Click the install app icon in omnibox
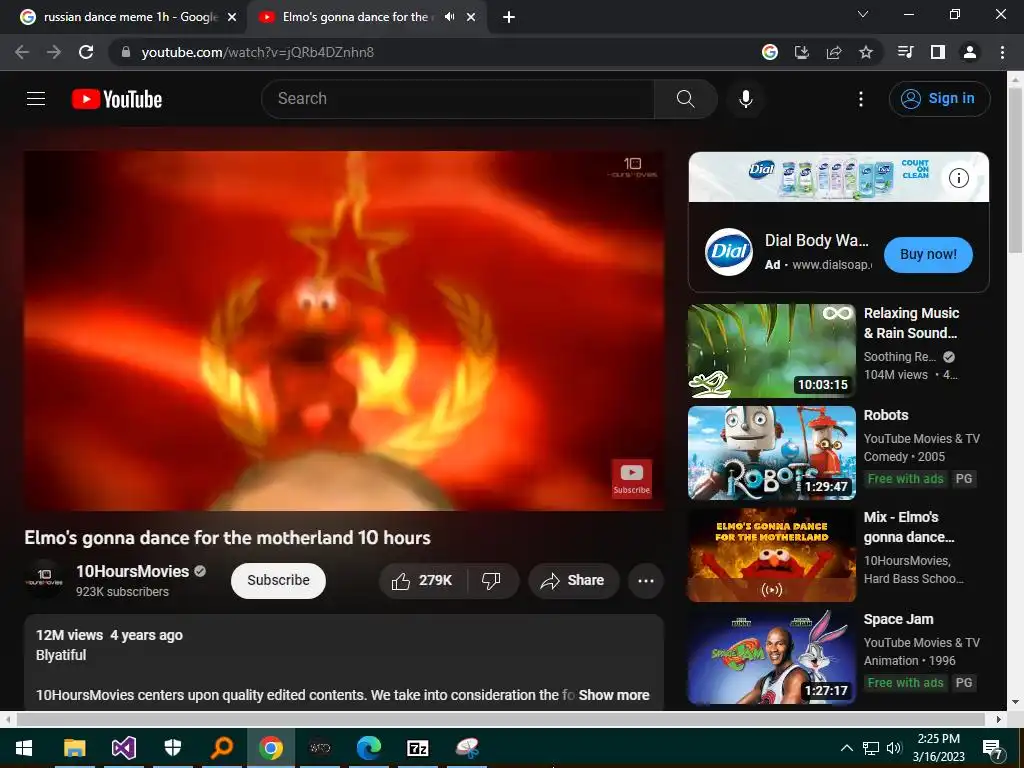This screenshot has width=1024, height=768. 802,52
